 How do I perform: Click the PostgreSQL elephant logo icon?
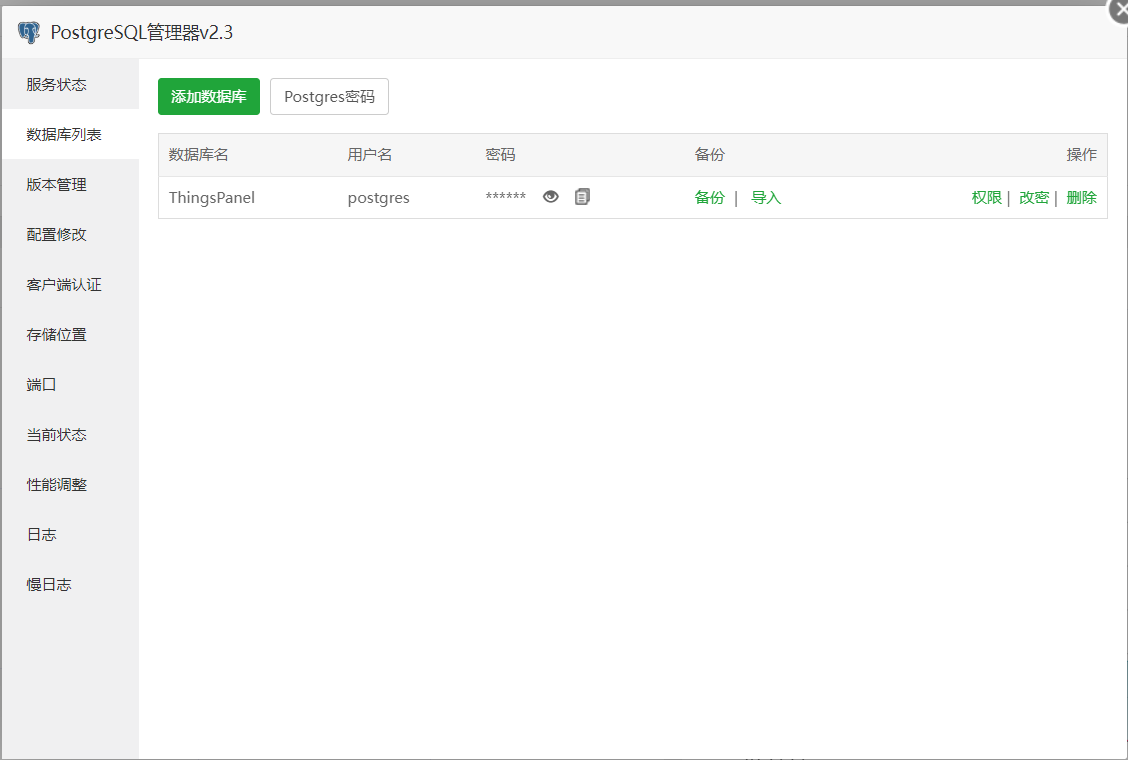tap(29, 32)
